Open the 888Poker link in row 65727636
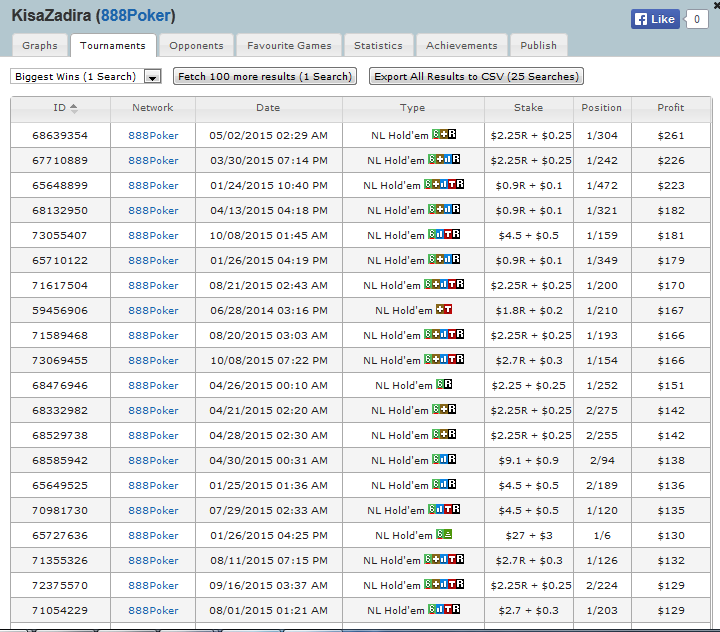This screenshot has width=720, height=632. [153, 536]
